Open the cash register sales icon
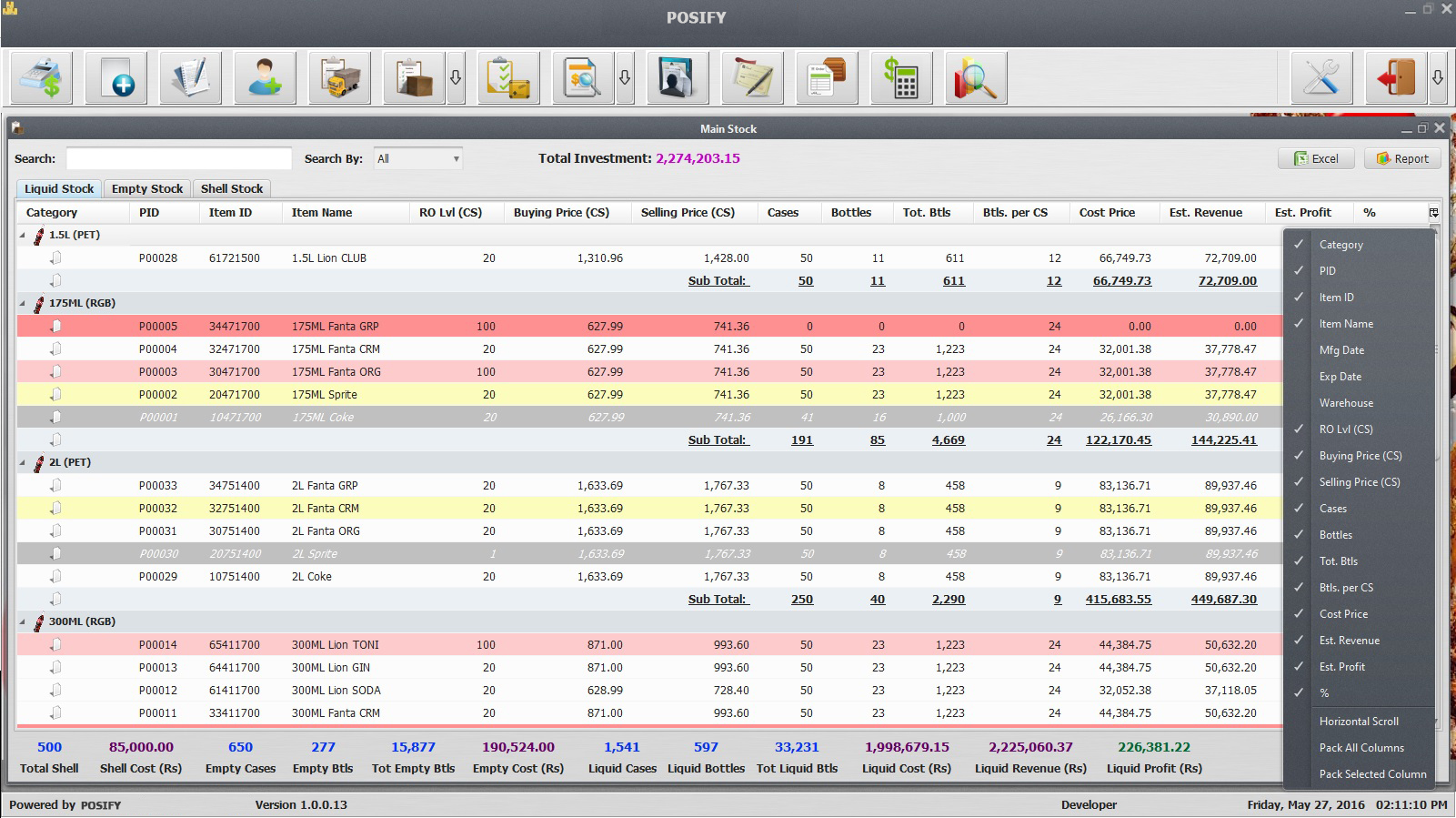 (x=42, y=78)
